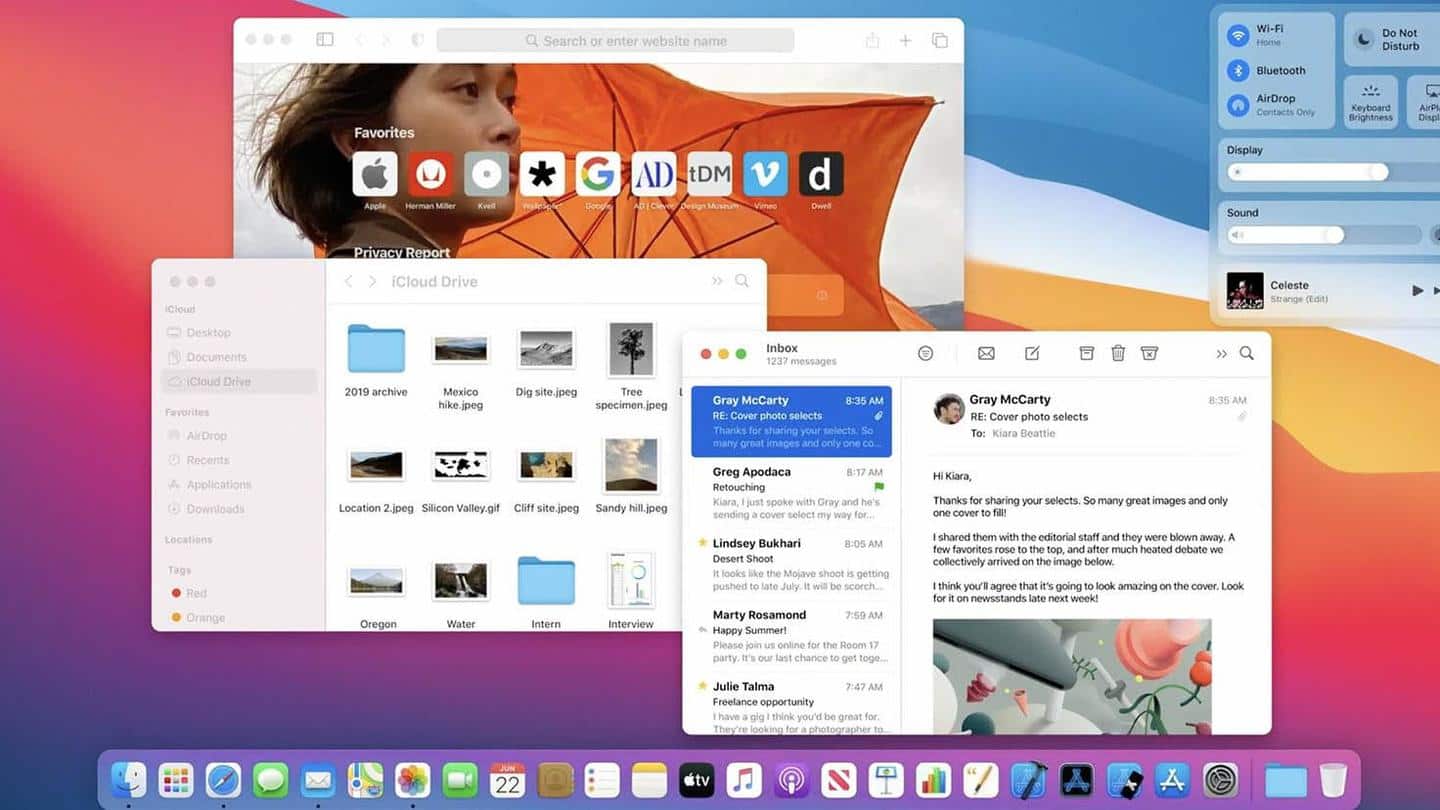The height and width of the screenshot is (810, 1440).
Task: Select the Gray McCarty message in list
Action: tap(791, 421)
